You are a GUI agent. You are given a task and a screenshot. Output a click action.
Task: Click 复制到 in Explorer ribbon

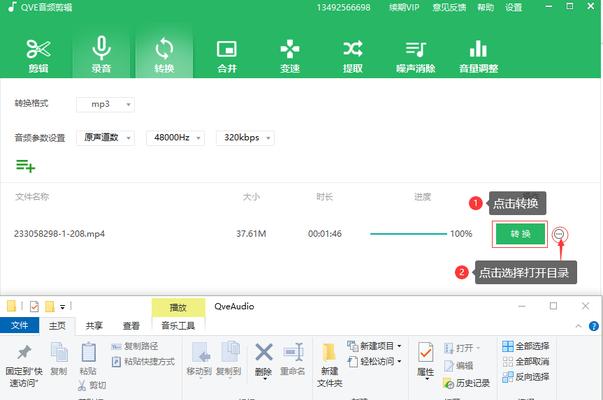[229, 358]
